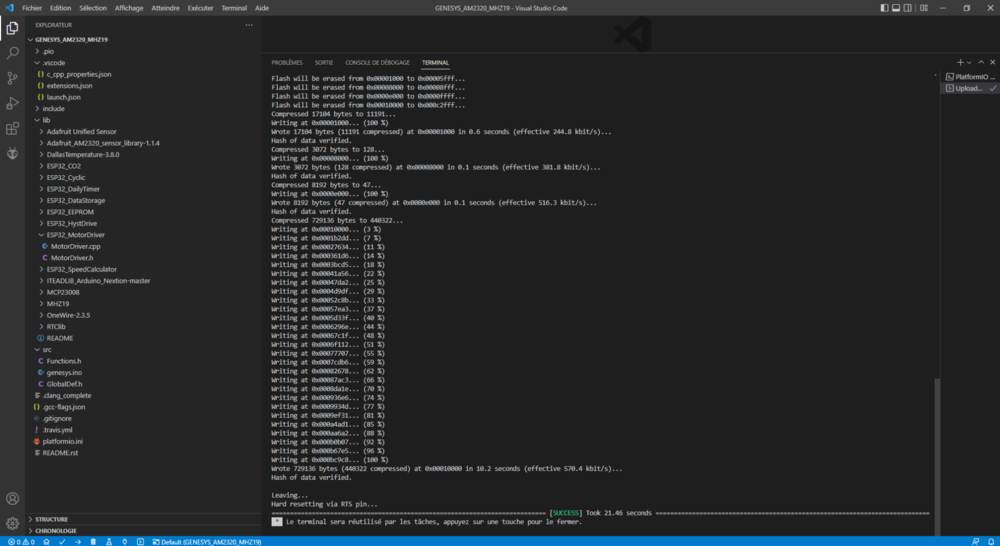
Task: Open launch.json file
Action: click(x=63, y=97)
